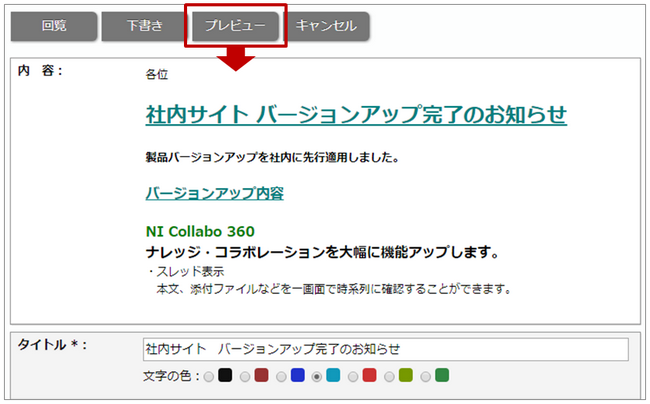
Task: Click the cyan color swatch
Action: click(333, 375)
